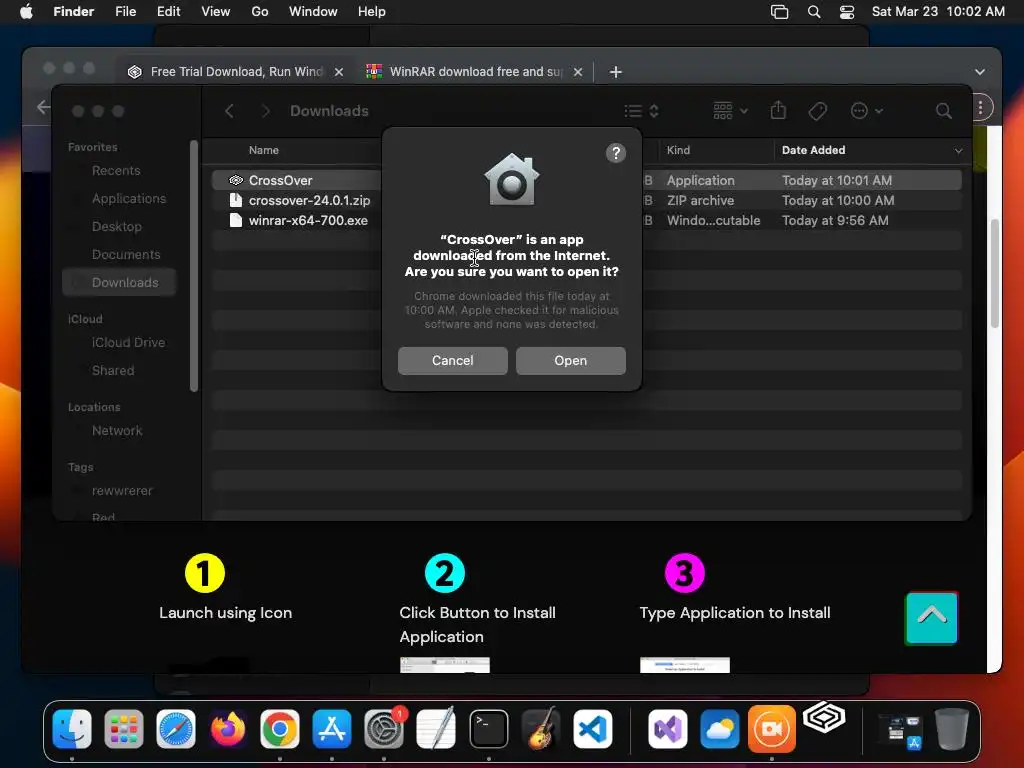Open iCloud Drive in sidebar
This screenshot has width=1024, height=768.
128,342
